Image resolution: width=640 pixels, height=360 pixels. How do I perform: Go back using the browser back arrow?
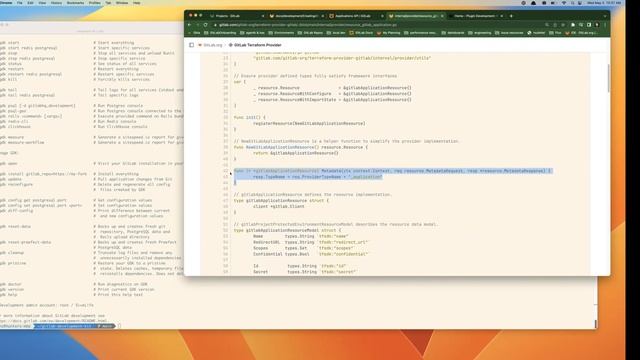pos(189,25)
